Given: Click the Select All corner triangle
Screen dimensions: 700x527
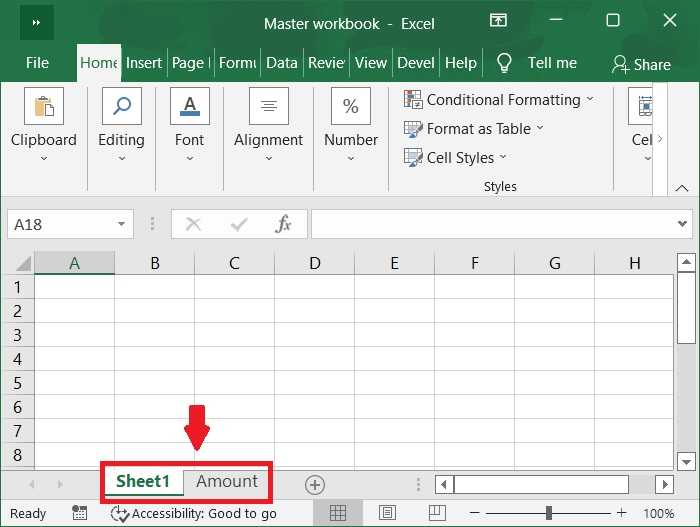Looking at the screenshot, I should pos(23,264).
